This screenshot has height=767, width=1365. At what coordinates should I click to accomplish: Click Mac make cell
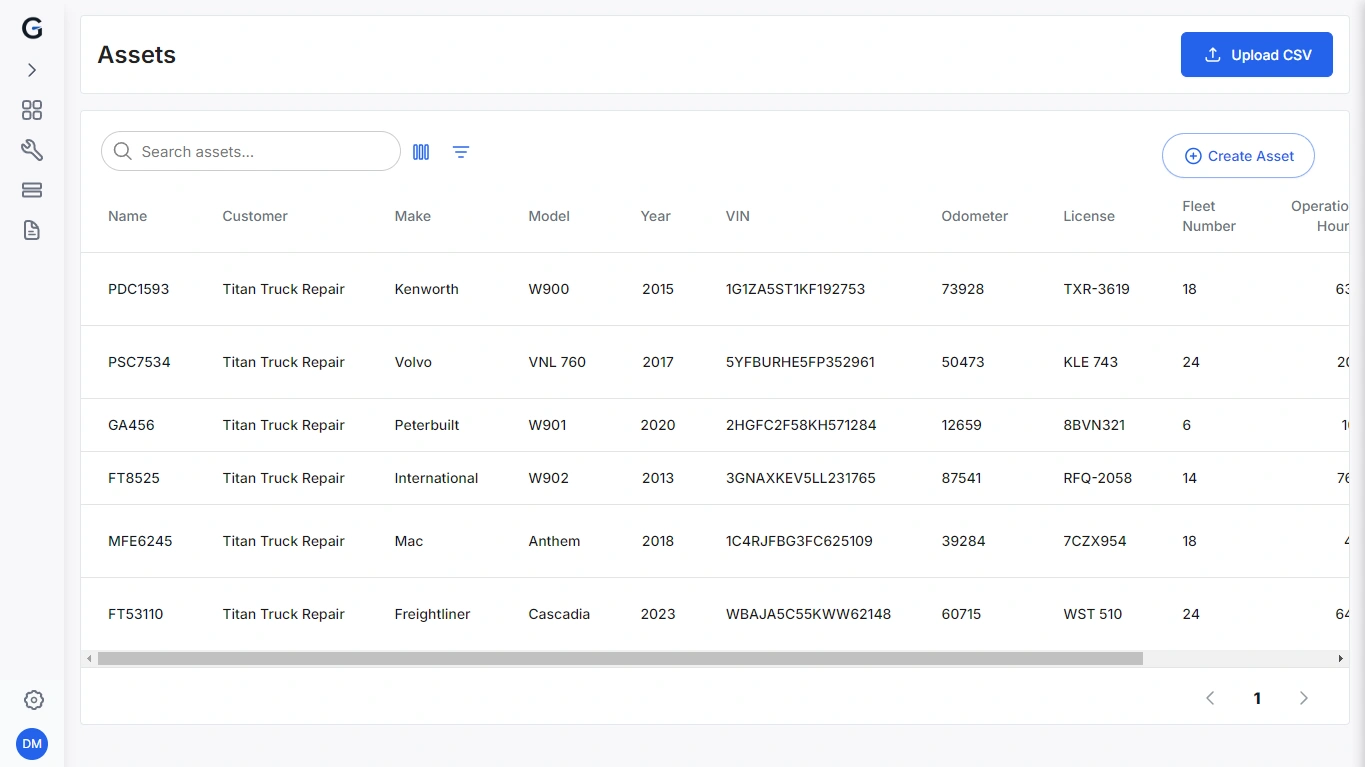(409, 541)
